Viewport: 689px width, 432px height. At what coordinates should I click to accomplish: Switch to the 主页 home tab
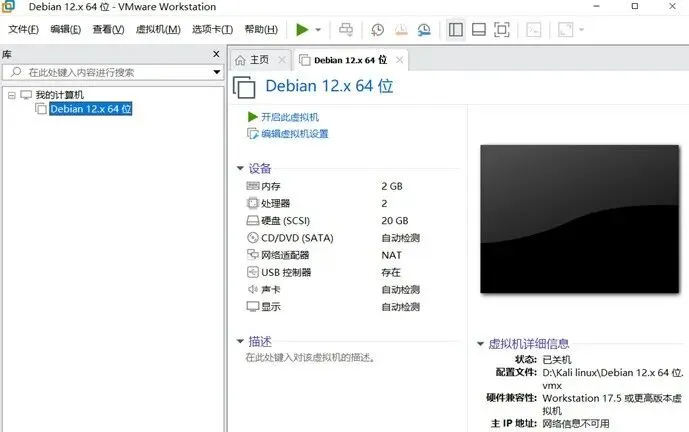point(259,60)
